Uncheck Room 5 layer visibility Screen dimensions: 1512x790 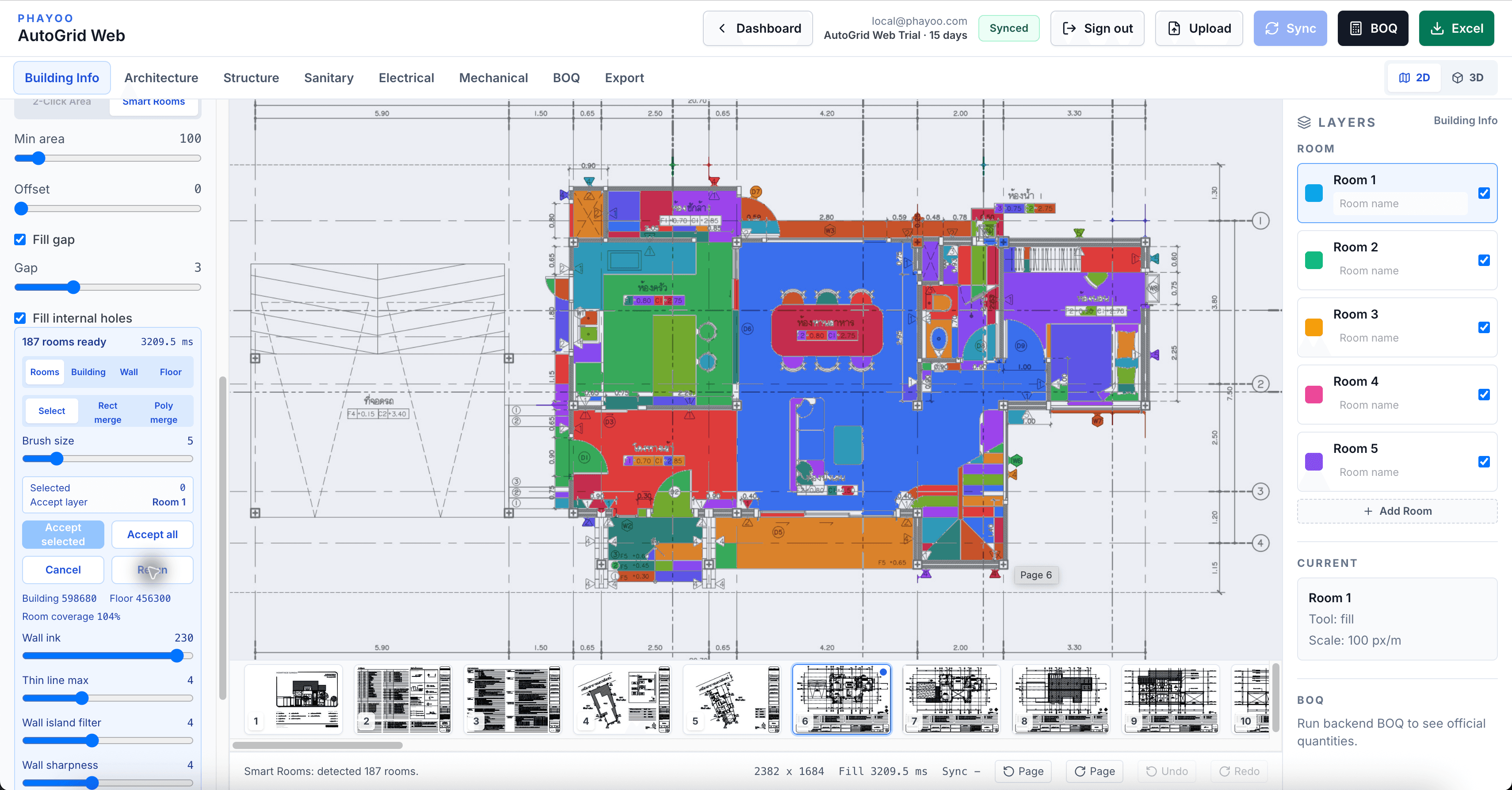pyautogui.click(x=1484, y=462)
